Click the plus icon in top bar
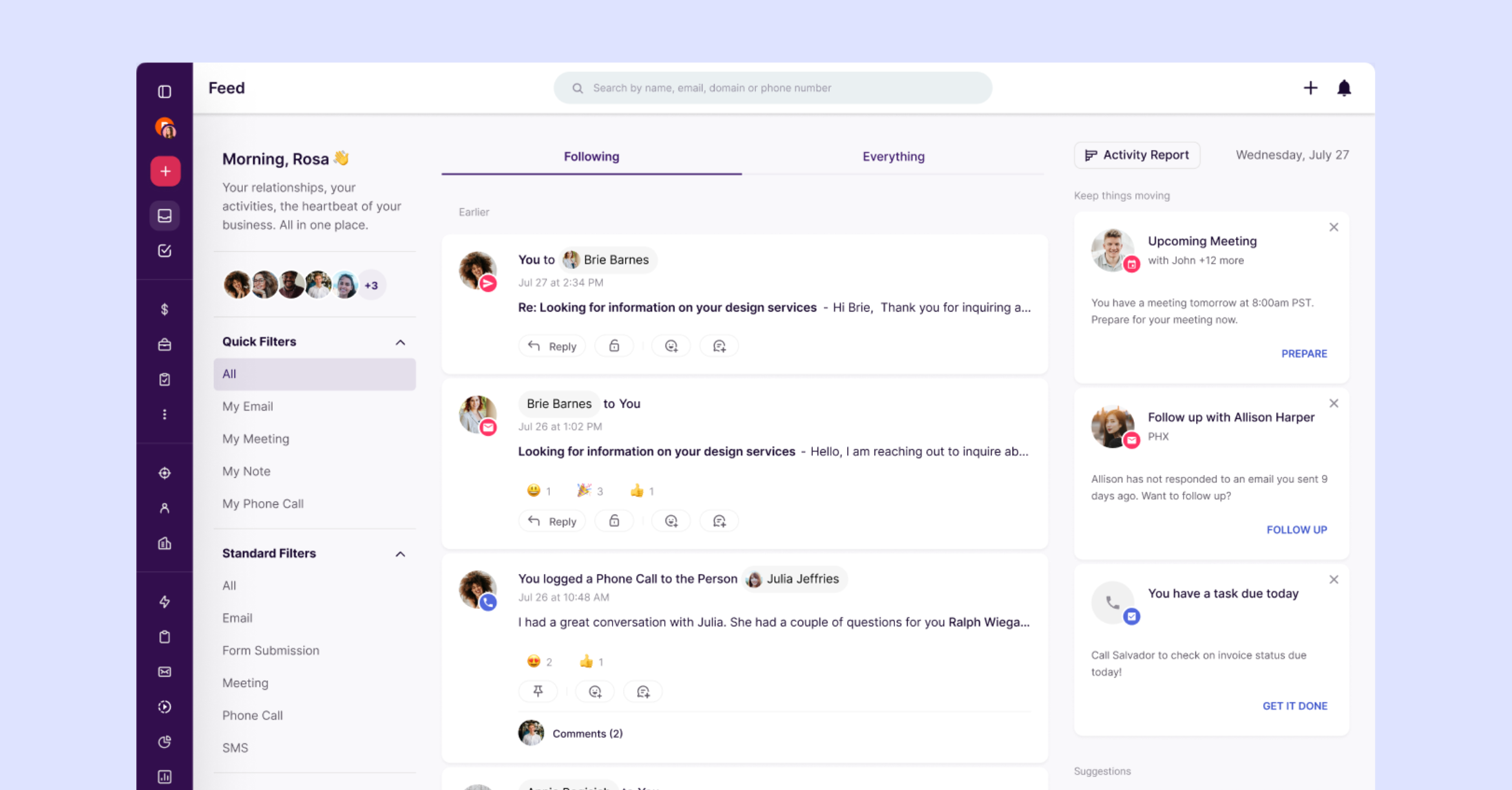Image resolution: width=1512 pixels, height=790 pixels. (x=1310, y=88)
